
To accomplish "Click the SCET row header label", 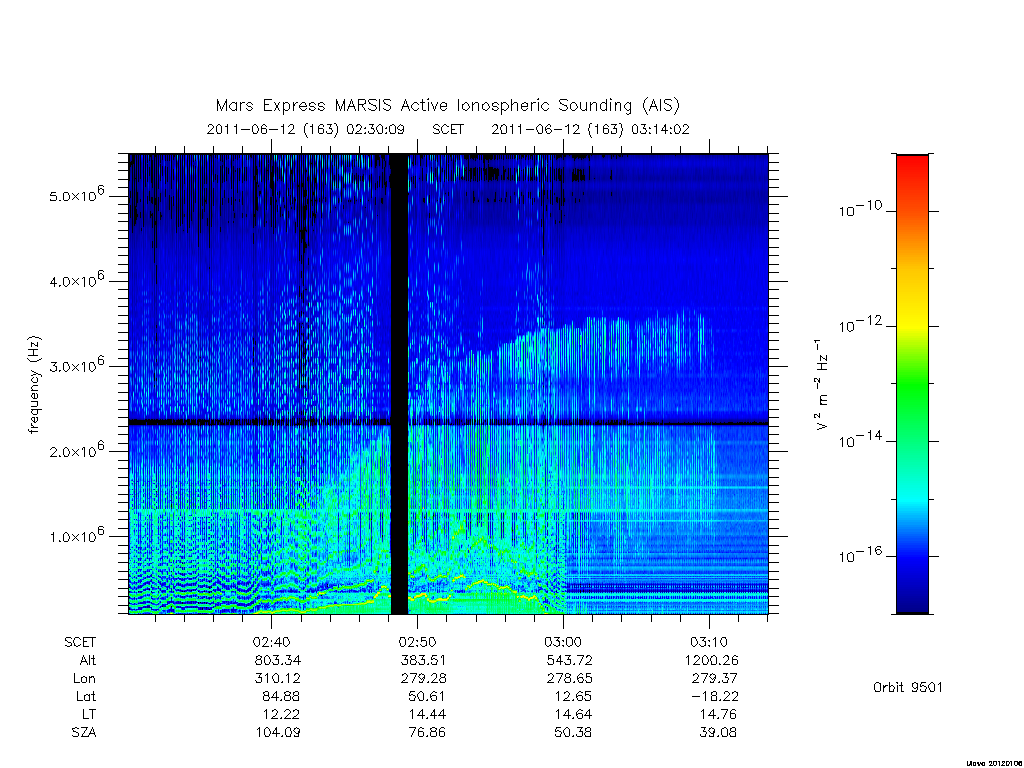I will pos(80,643).
